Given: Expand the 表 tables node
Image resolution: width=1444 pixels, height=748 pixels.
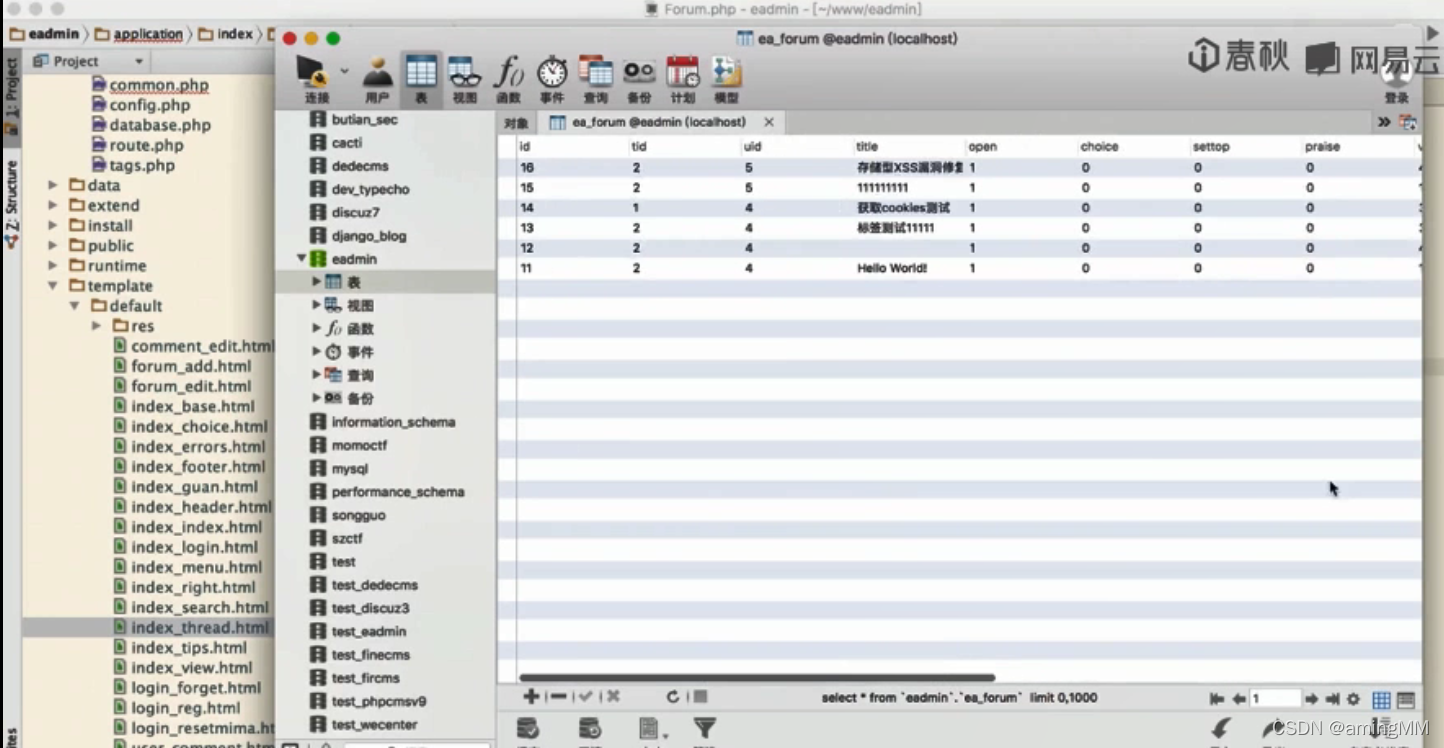Looking at the screenshot, I should [x=316, y=282].
